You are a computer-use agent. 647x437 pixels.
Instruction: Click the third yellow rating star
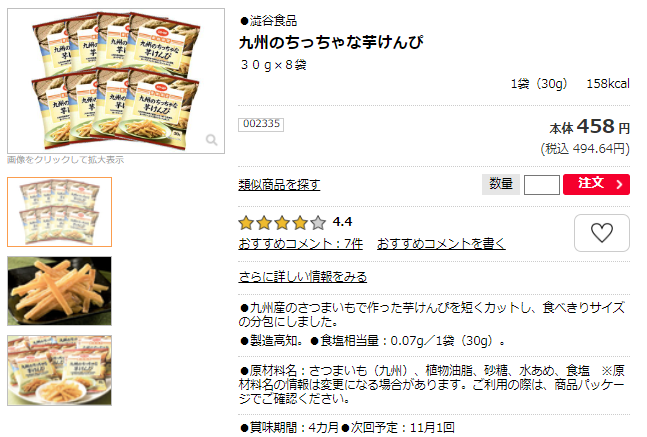[x=282, y=223]
